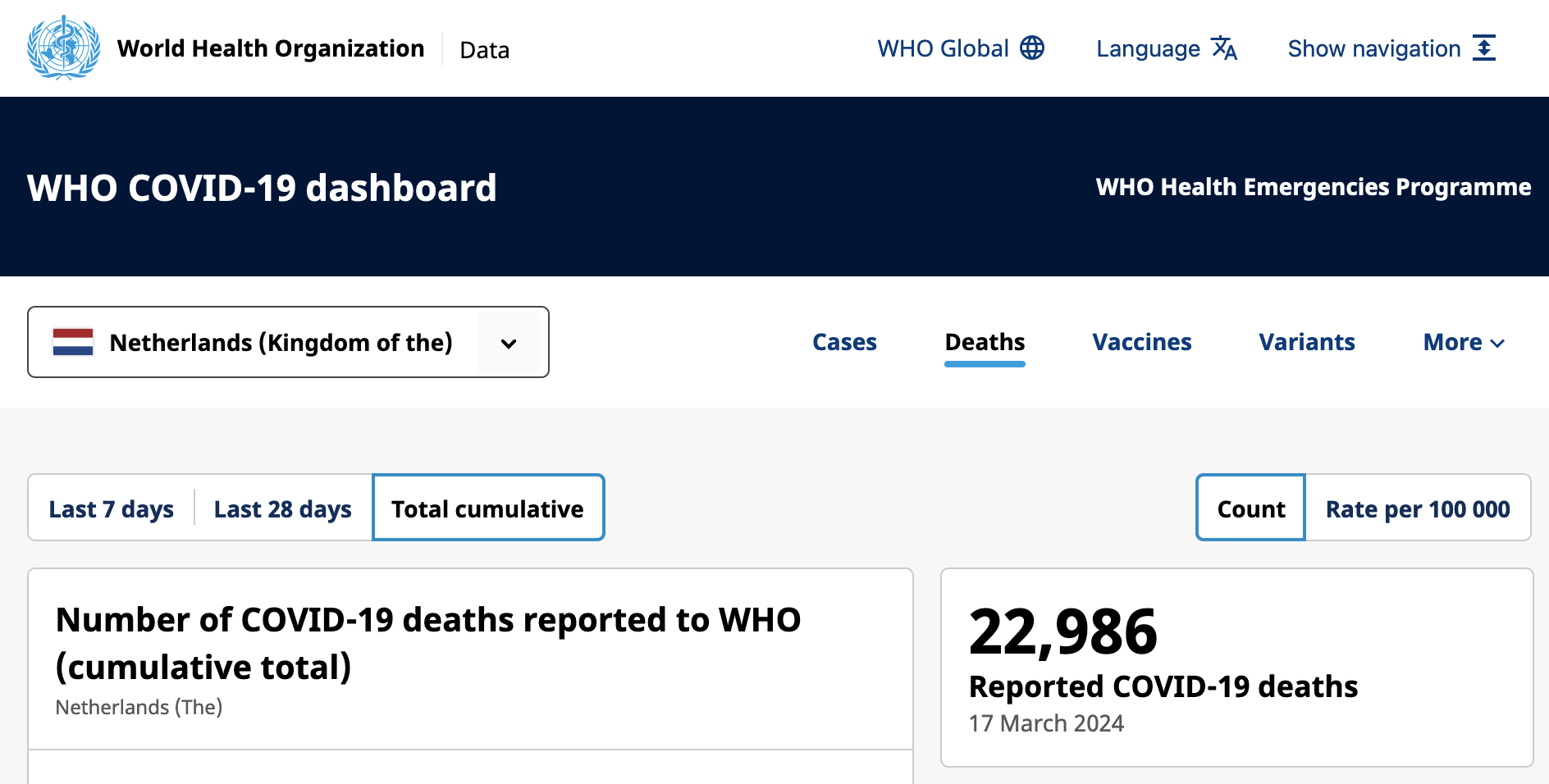
Task: Click the World Health Organization text link
Action: point(271,48)
